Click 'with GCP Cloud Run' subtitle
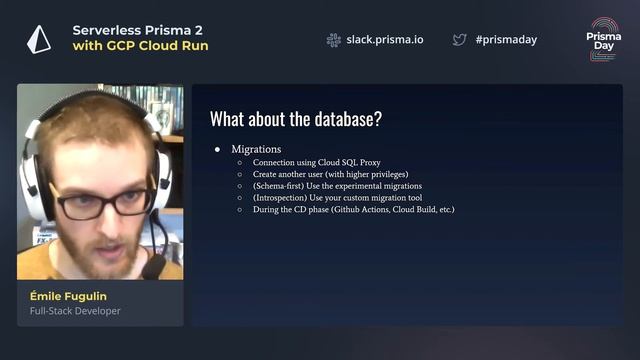 [140, 46]
